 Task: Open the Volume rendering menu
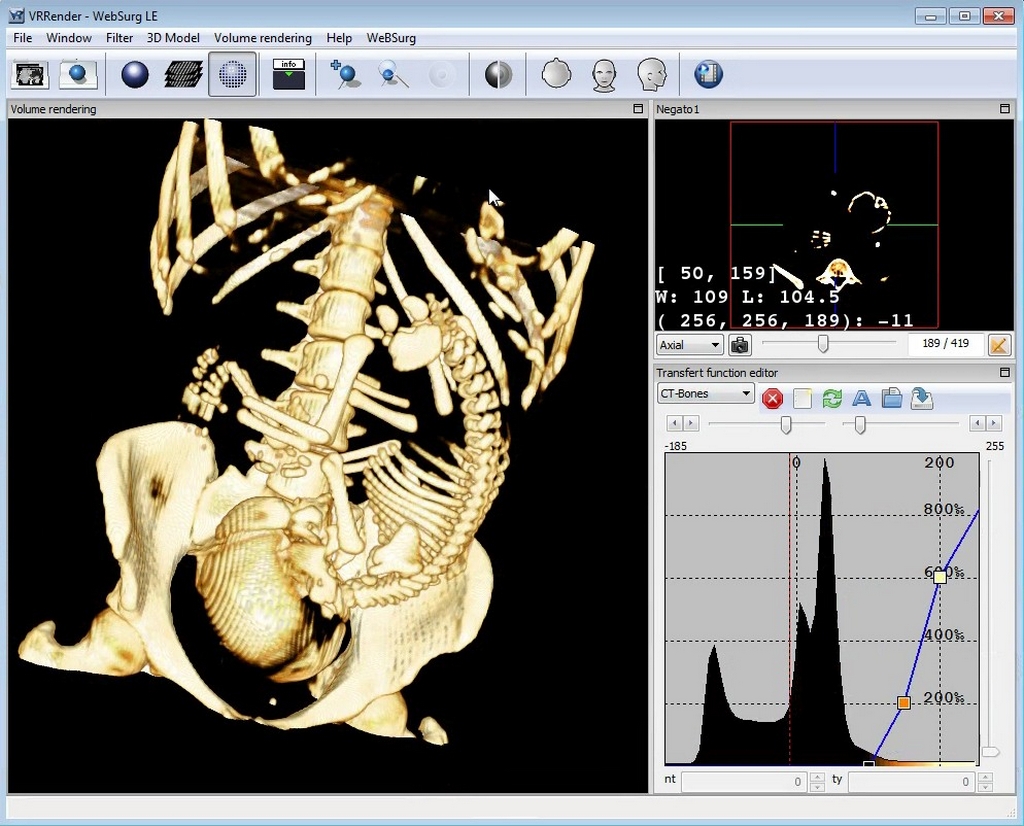[x=262, y=38]
